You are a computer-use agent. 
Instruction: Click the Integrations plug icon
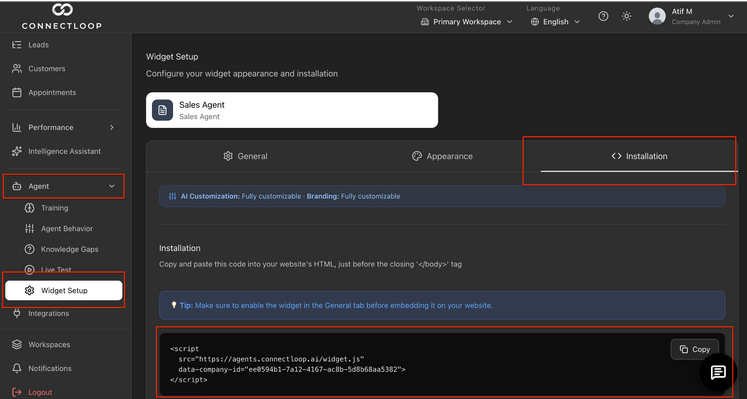pos(17,313)
